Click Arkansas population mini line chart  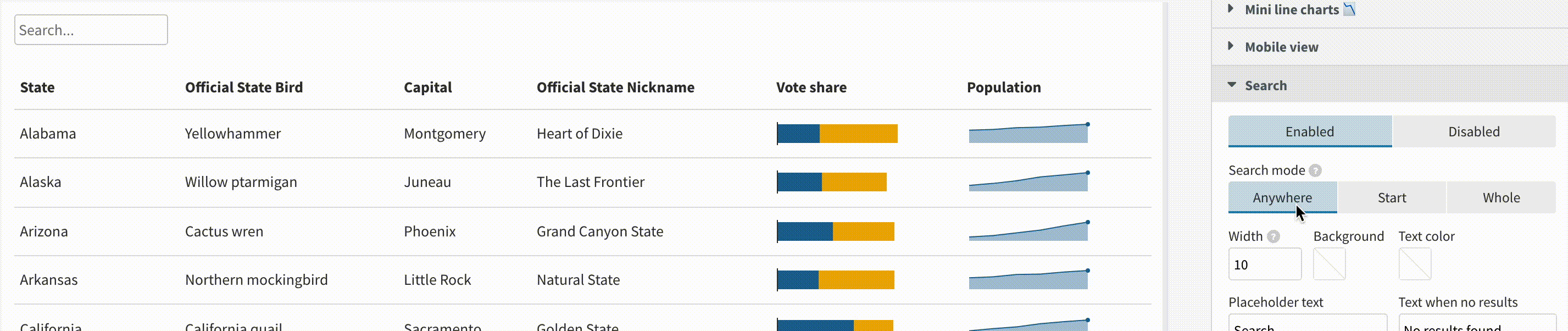(x=1028, y=279)
